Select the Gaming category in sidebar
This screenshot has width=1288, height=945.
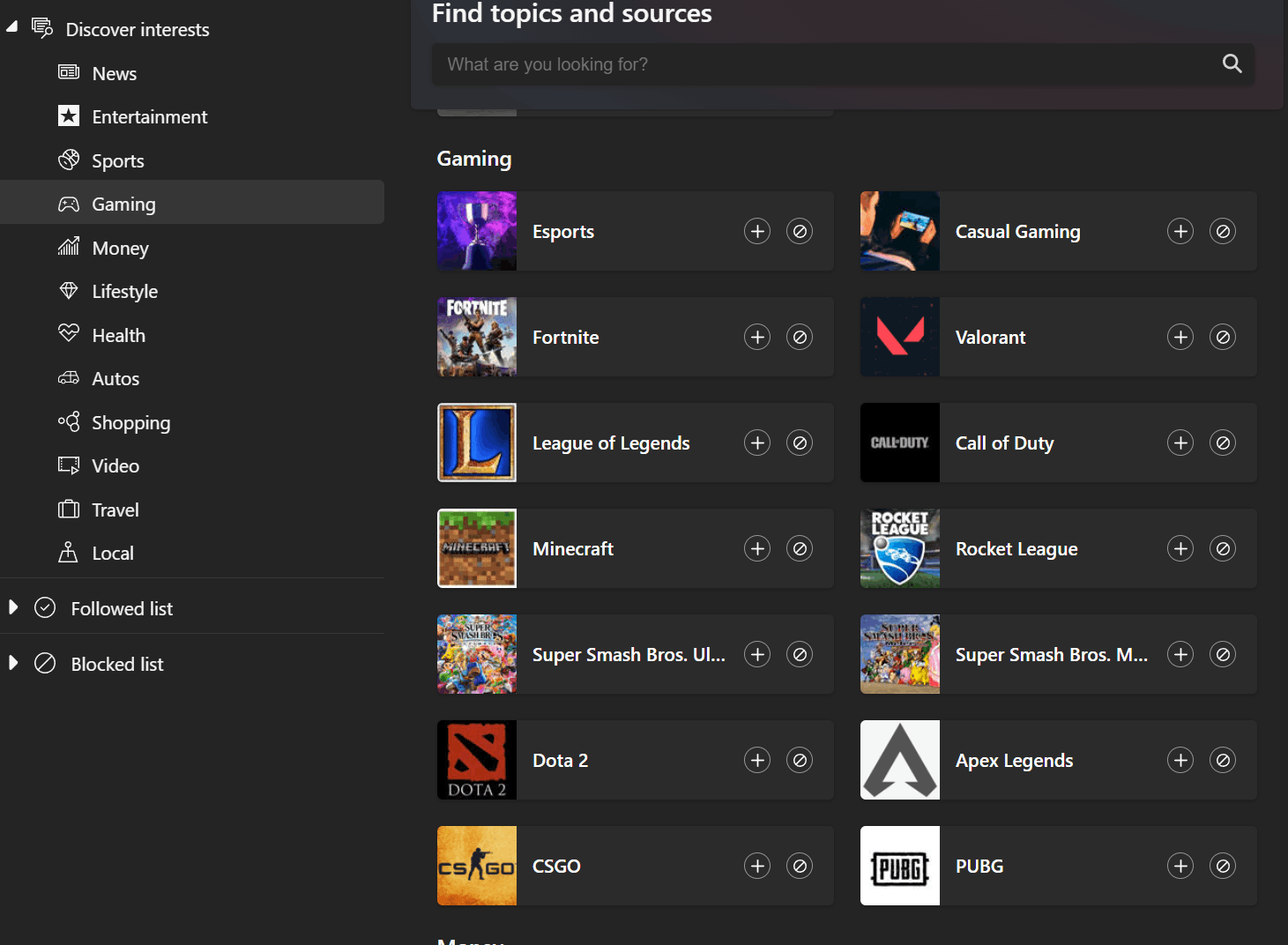(192, 204)
